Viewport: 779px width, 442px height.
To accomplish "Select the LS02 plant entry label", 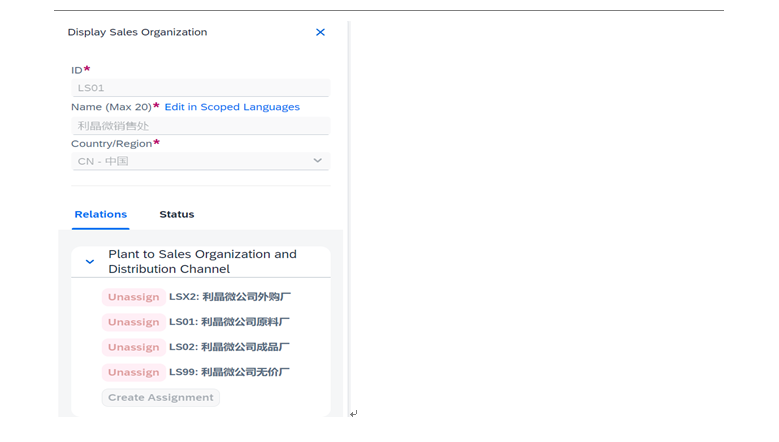I will tap(230, 347).
